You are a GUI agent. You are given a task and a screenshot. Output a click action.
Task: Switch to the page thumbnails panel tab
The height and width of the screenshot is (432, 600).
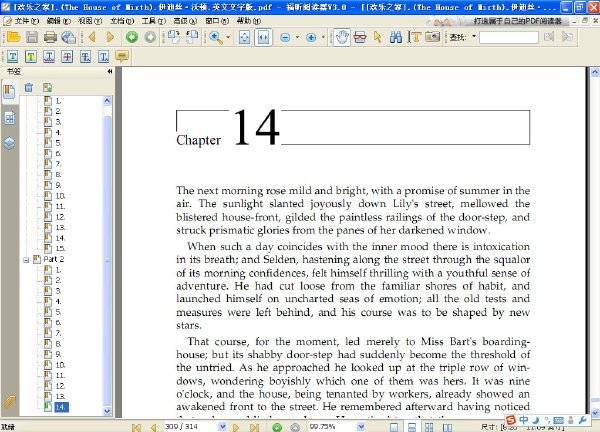click(10, 118)
